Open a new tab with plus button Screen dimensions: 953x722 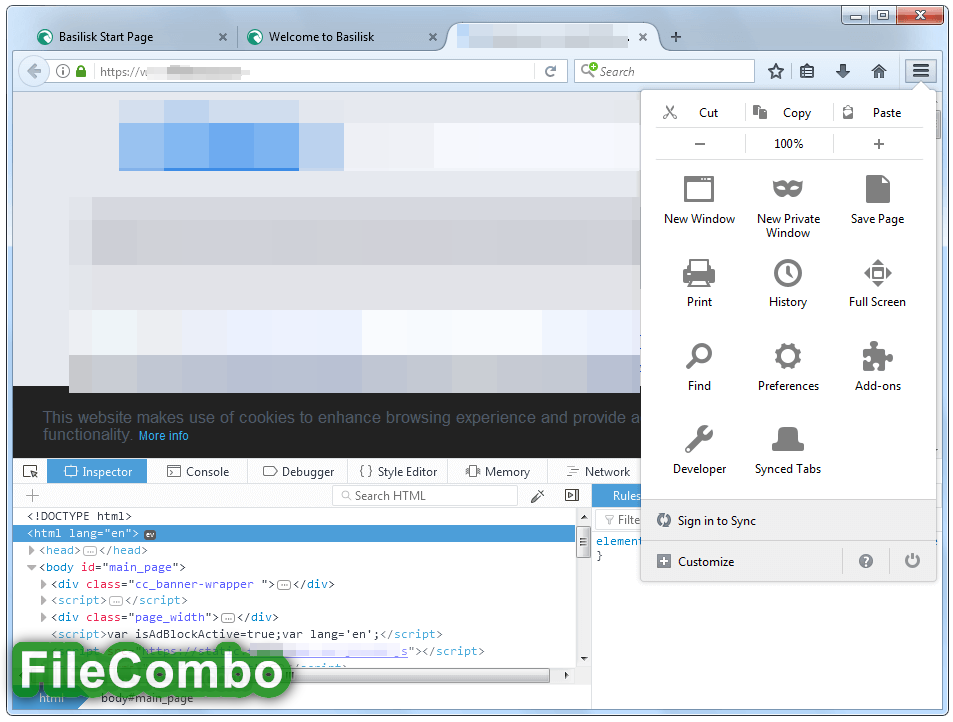[675, 37]
